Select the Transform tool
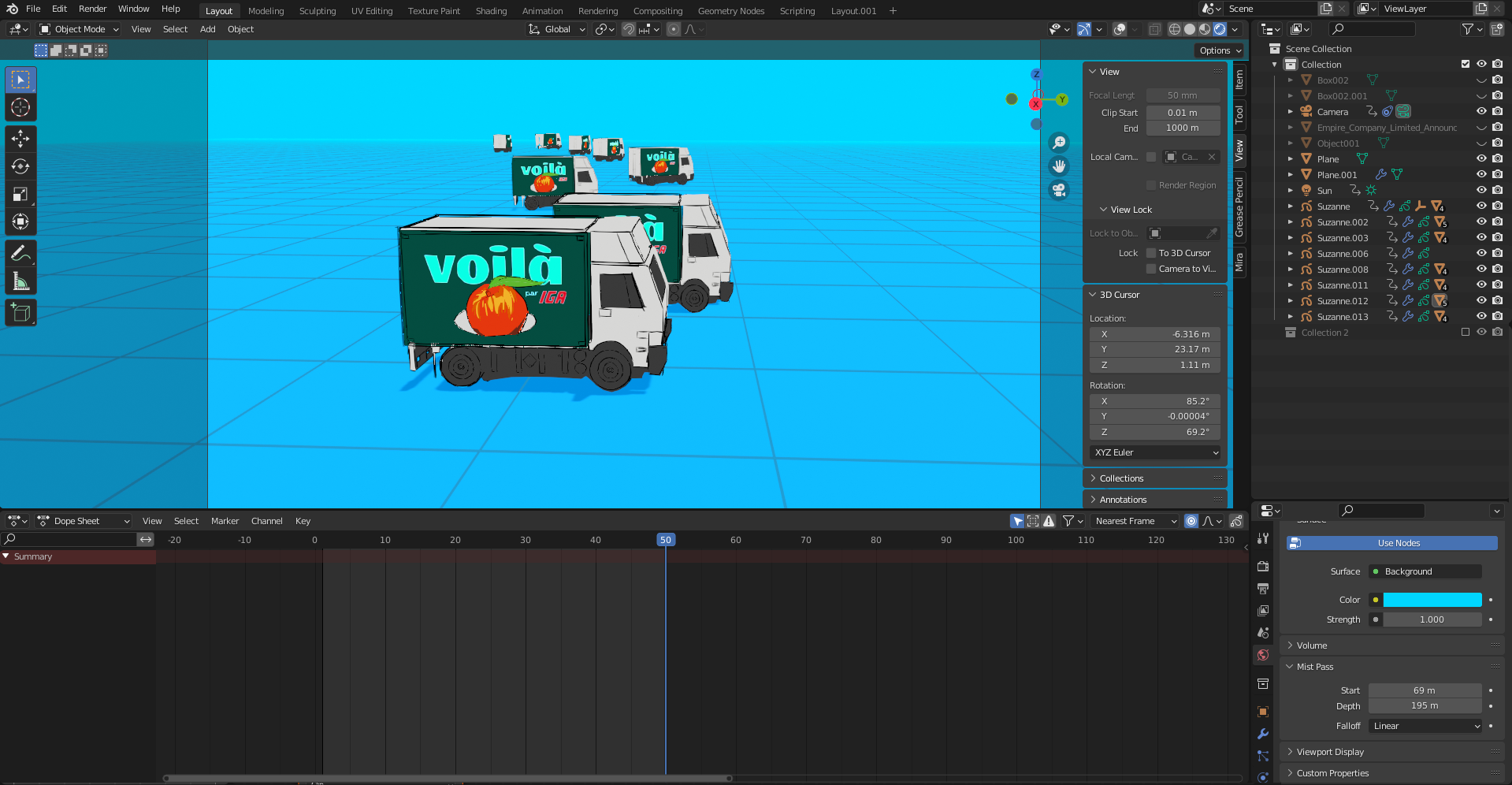The width and height of the screenshot is (1512, 785). [x=20, y=221]
